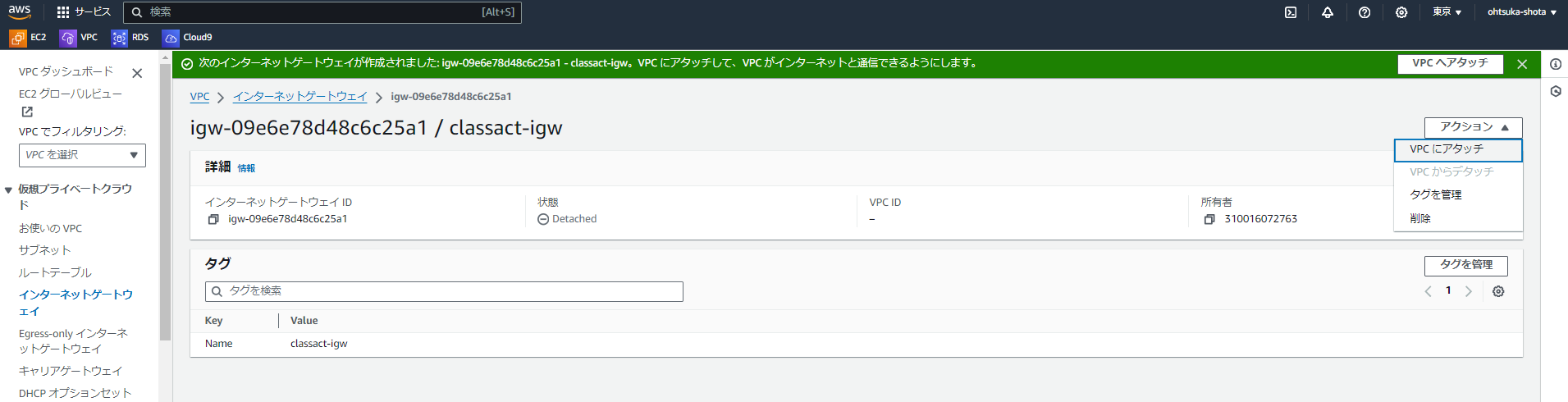This screenshot has width=1568, height=402.
Task: Select the 'classact-igw' tag value
Action: [x=319, y=344]
